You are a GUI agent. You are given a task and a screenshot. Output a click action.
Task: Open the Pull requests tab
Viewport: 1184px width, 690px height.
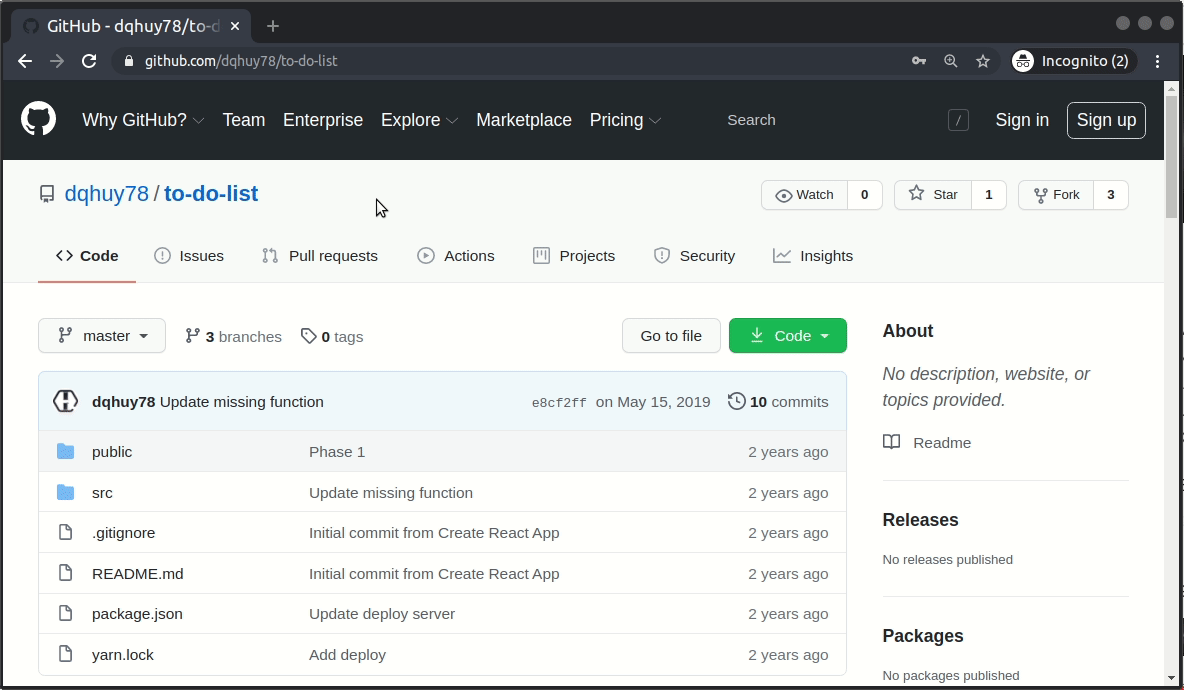[320, 256]
